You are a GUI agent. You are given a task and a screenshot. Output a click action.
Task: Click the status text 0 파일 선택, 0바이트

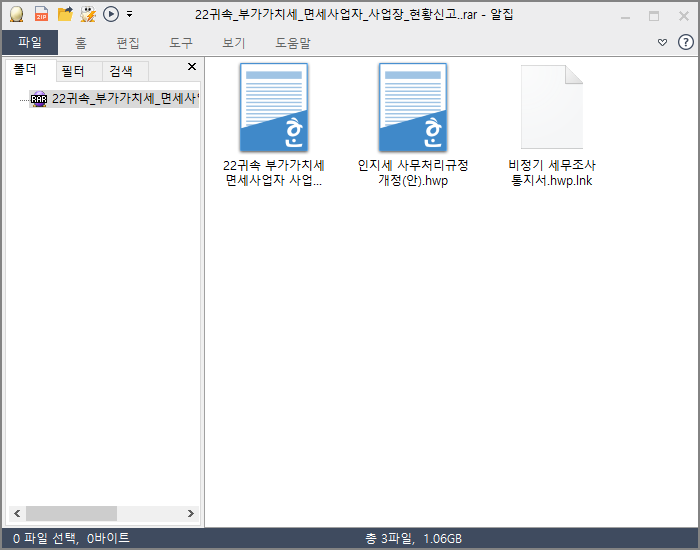pos(71,538)
